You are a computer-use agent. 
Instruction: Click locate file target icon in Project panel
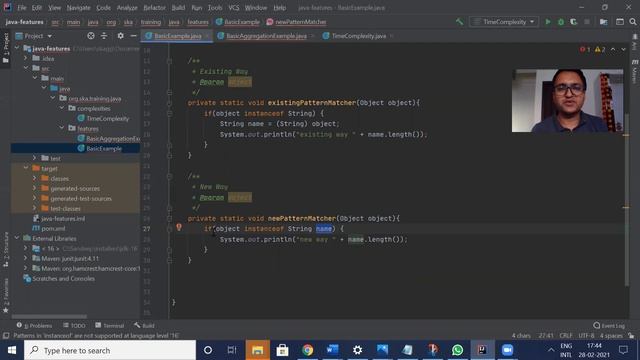pos(91,36)
